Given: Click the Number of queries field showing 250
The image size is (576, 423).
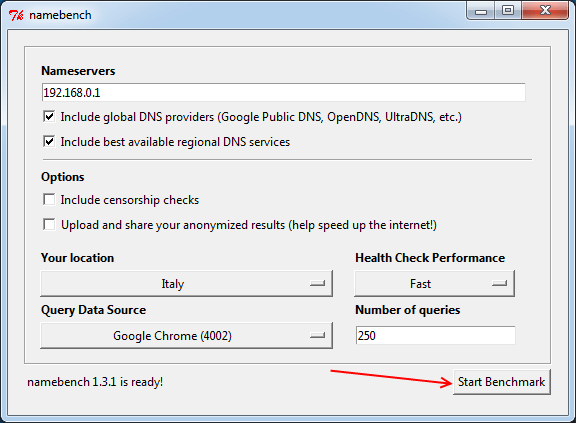Looking at the screenshot, I should click(x=436, y=336).
